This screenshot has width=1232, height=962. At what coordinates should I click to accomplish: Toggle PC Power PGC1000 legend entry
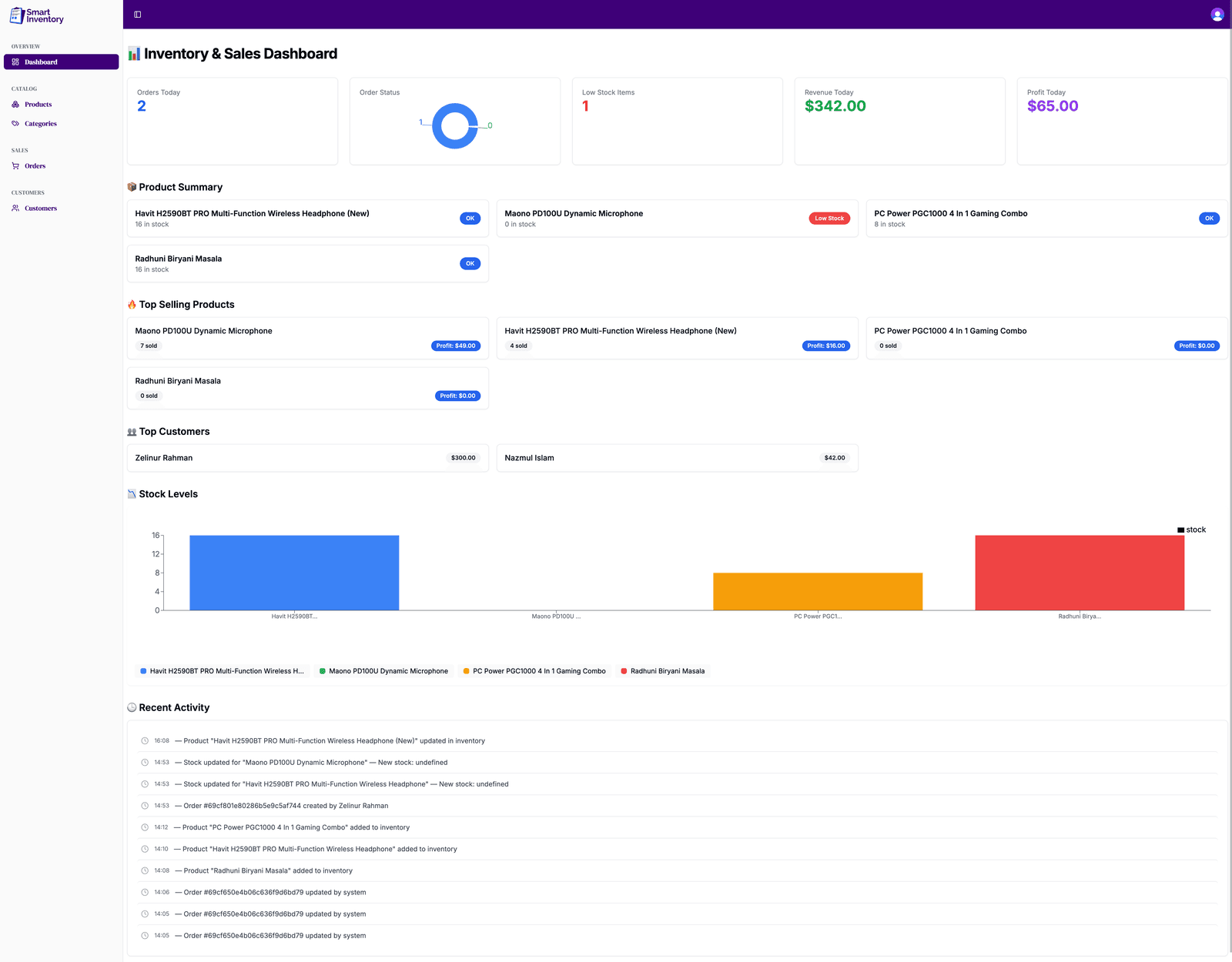coord(534,671)
